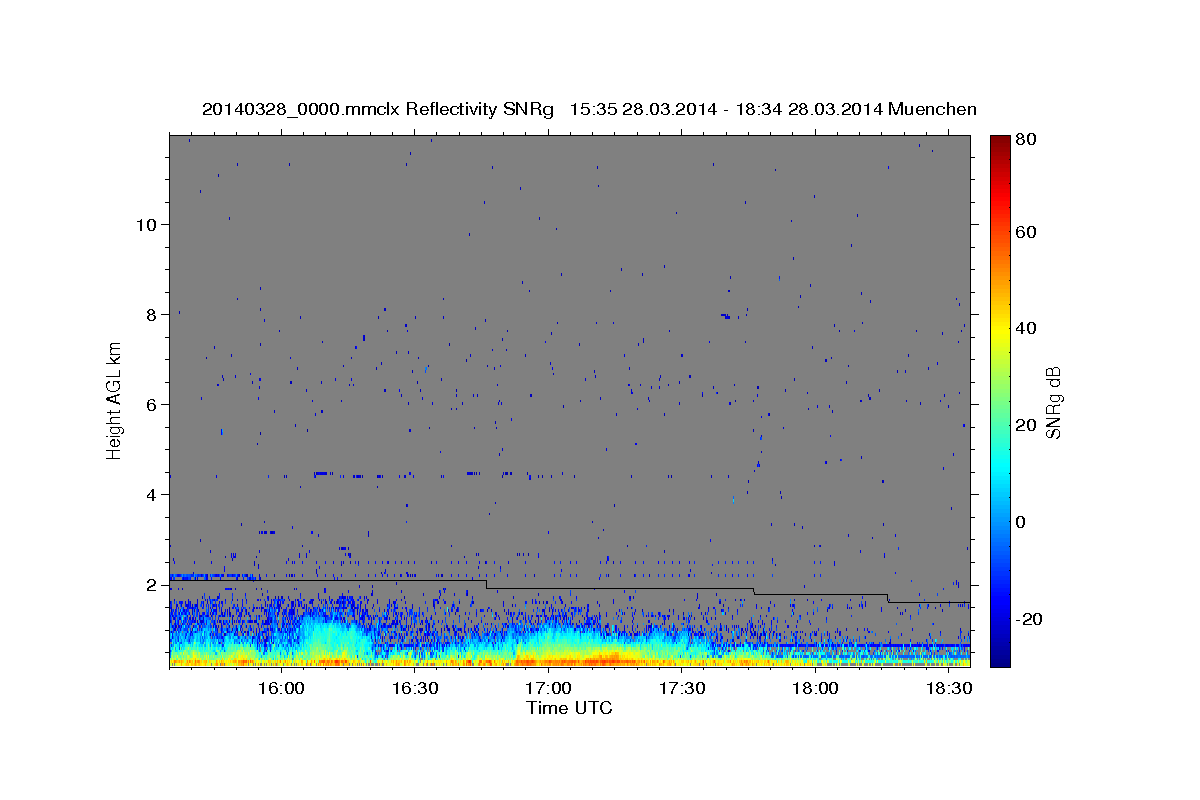Click the 'SNRg dB' colorbar label
The width and height of the screenshot is (1200, 800).
coord(1052,402)
